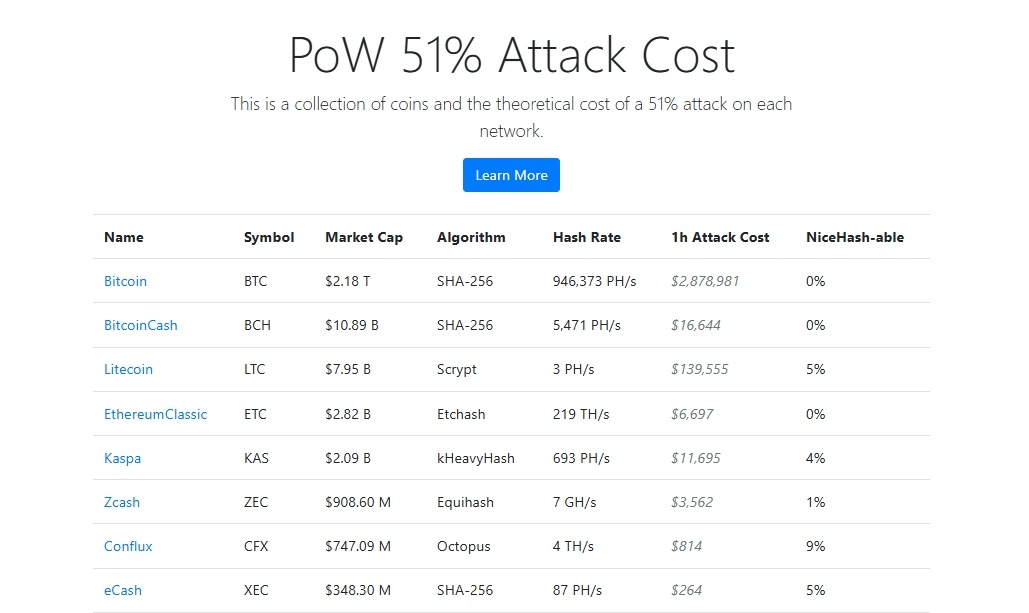Open the BitcoinCash coin link

tap(140, 325)
